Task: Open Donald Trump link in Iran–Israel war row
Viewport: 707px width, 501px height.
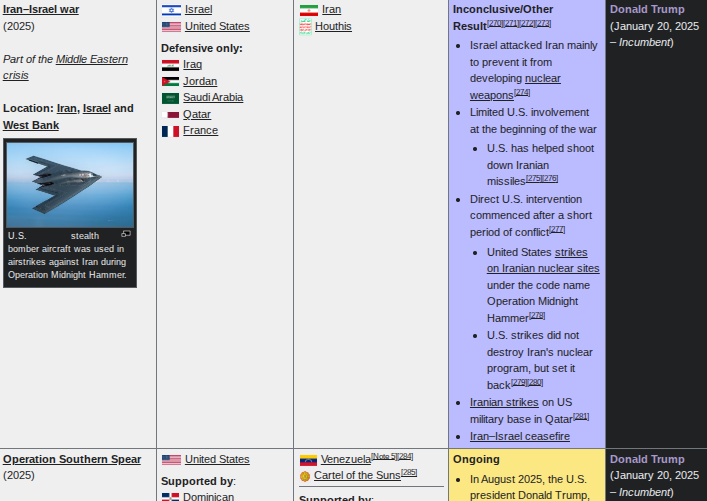Action: click(x=647, y=9)
